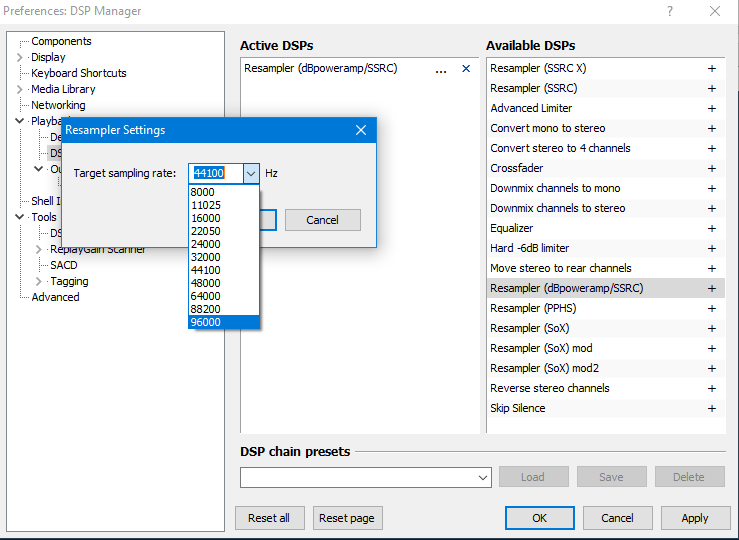This screenshot has width=739, height=540.
Task: Collapse the sampling rate dropdown arrow
Action: point(251,173)
